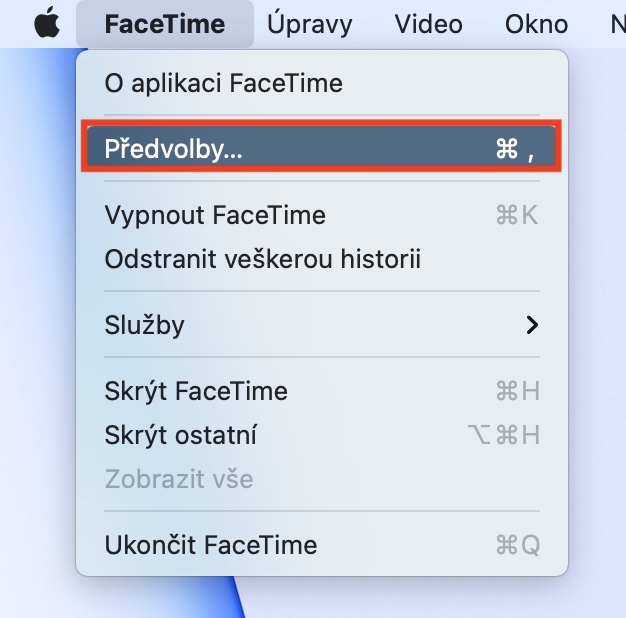Click the ⌘, shortcut symbol beside Předvolby
This screenshot has height=618, width=626.
click(x=515, y=149)
